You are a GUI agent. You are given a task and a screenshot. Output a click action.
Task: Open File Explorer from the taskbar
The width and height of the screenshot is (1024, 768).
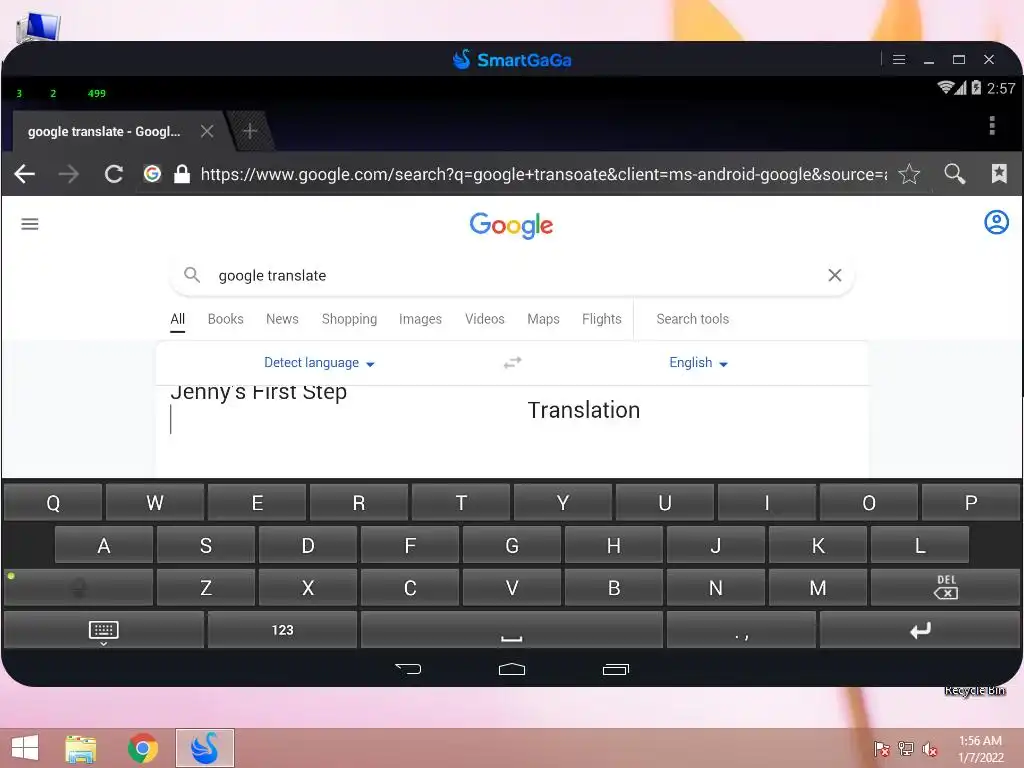[80, 748]
